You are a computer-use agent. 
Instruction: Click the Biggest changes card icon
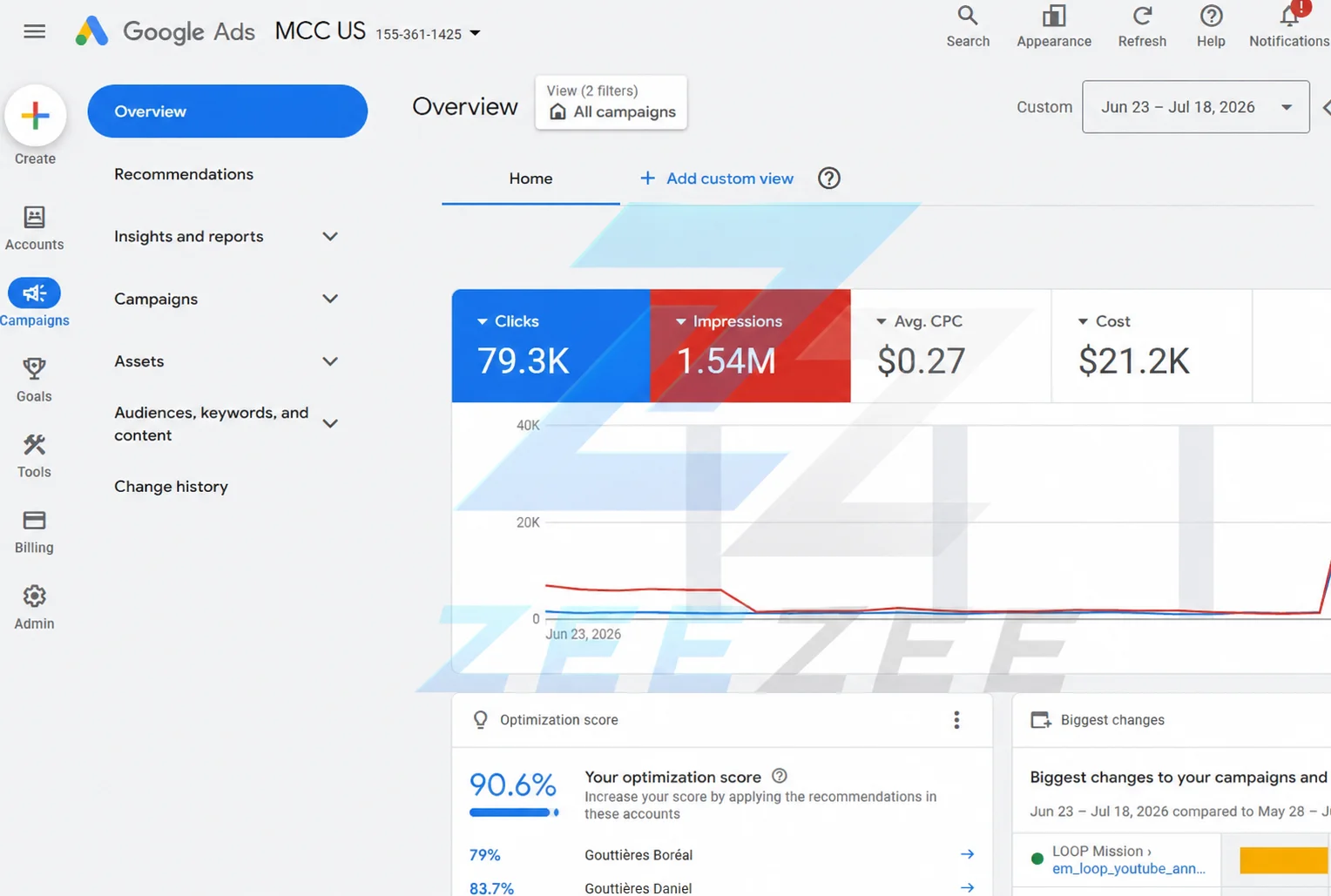pos(1040,720)
